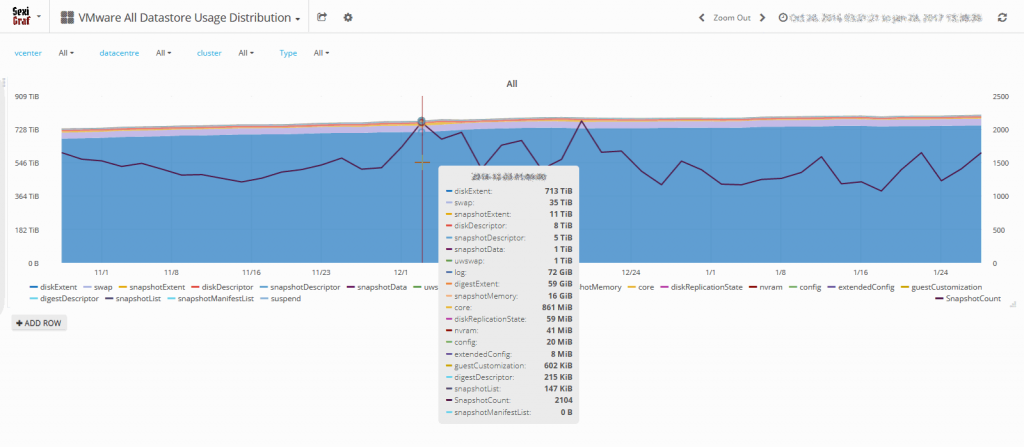Open the Type variable dropdown

click(x=321, y=53)
